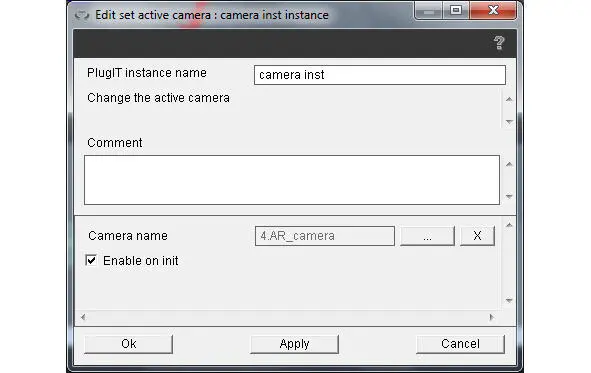Click Comment box scroll up arrow
Screen dimensions: 591x373
point(509,164)
